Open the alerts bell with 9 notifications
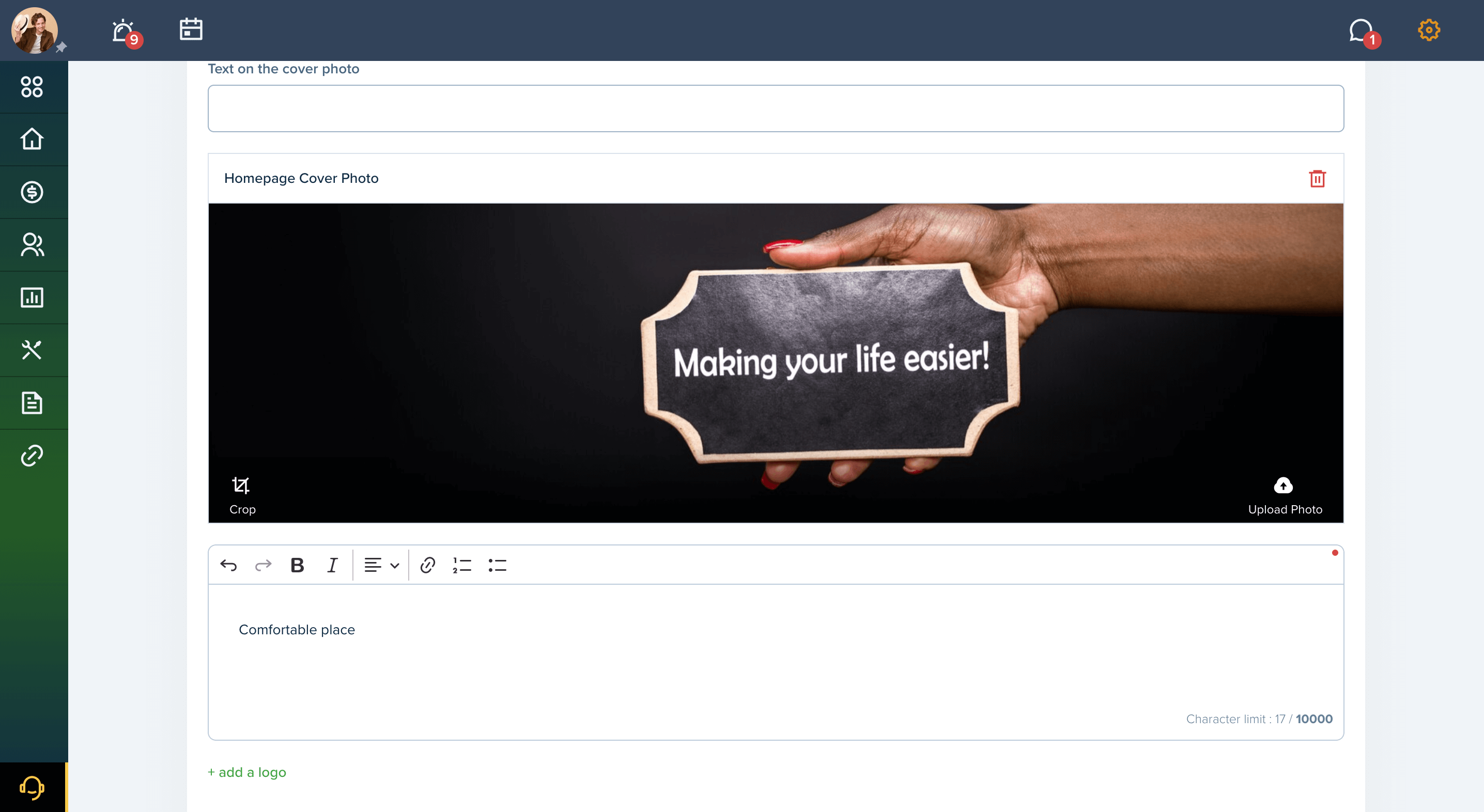 point(126,32)
